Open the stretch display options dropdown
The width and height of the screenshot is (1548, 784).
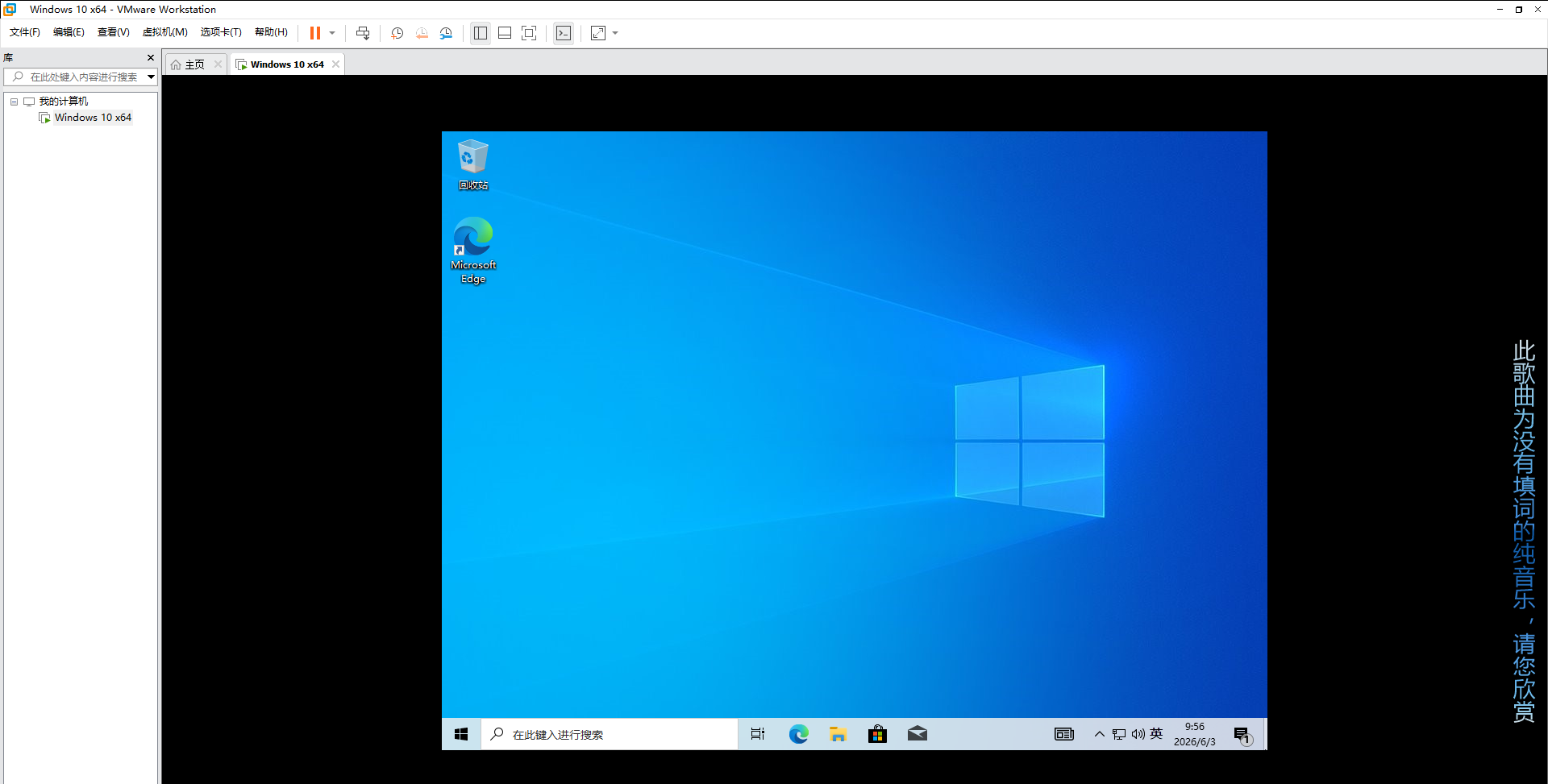coord(615,33)
